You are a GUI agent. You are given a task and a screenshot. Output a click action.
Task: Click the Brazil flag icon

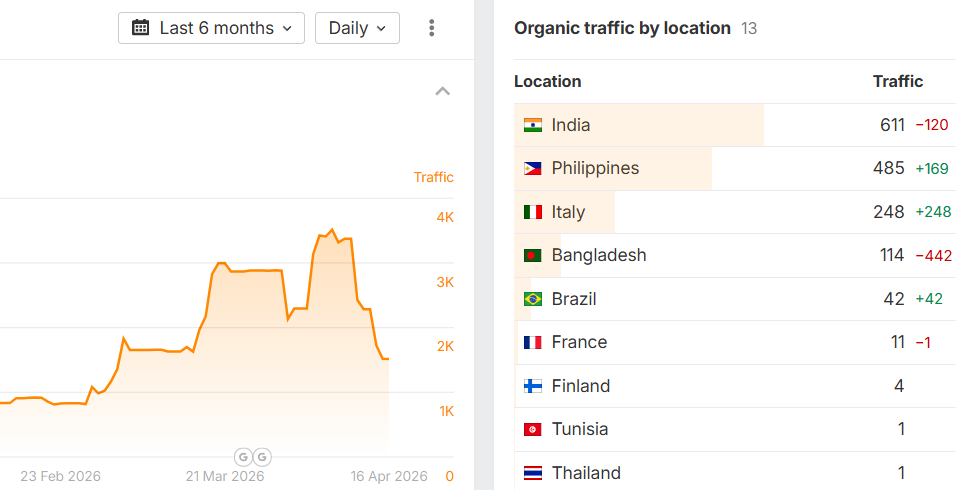pos(533,299)
